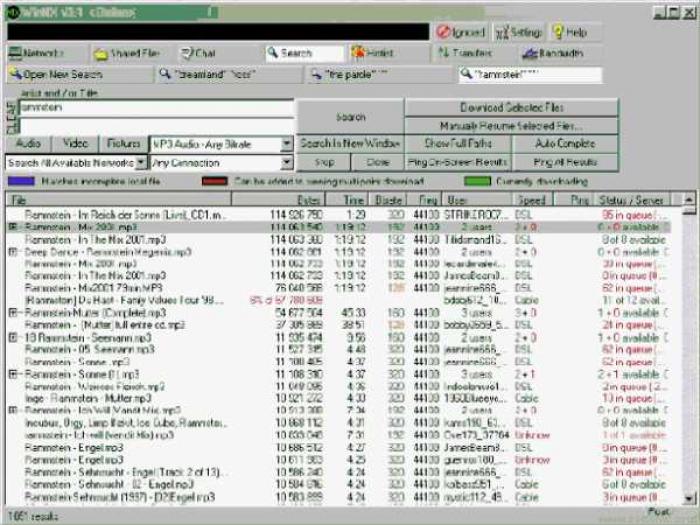Expand the Rammstein-Mutter (Complete).mp3 row
This screenshot has height=525, width=700.
pyautogui.click(x=12, y=312)
